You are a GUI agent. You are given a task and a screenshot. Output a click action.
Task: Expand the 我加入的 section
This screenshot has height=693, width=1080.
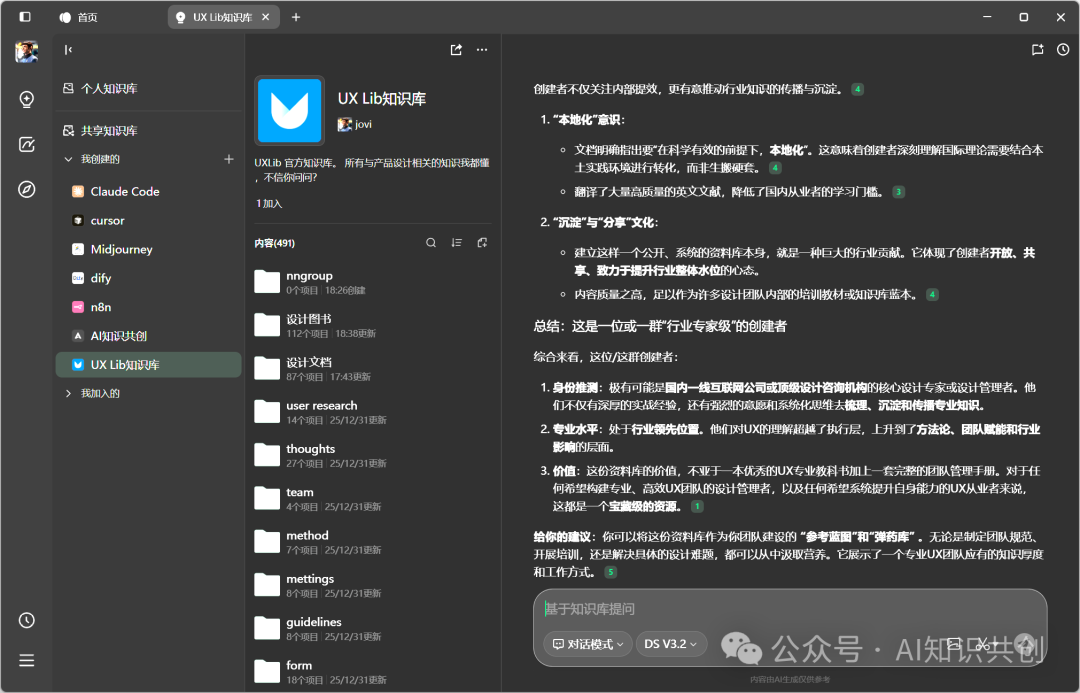tap(68, 393)
